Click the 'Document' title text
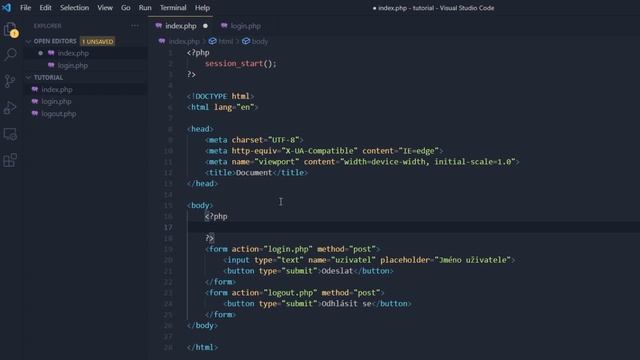Screen dimensions: 640x360 253,173
